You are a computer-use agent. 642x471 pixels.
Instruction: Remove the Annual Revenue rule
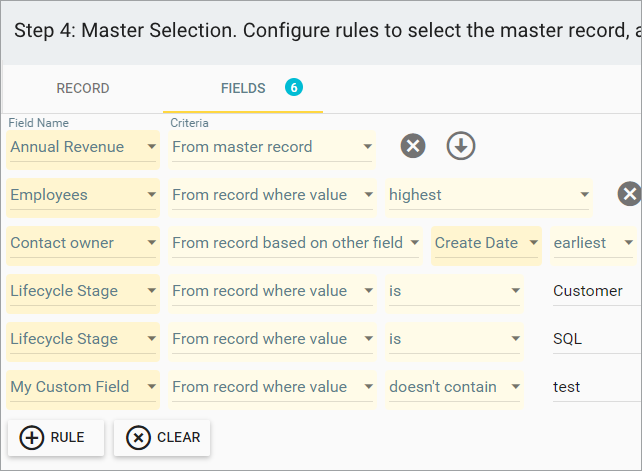point(413,146)
